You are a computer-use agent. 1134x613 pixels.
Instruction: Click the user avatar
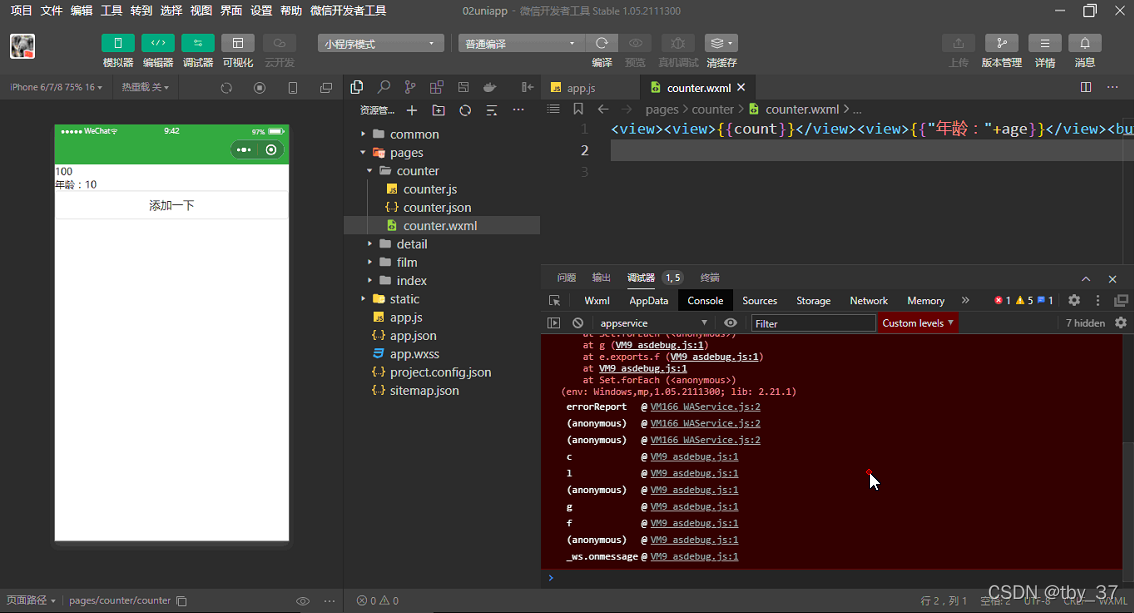tap(22, 46)
